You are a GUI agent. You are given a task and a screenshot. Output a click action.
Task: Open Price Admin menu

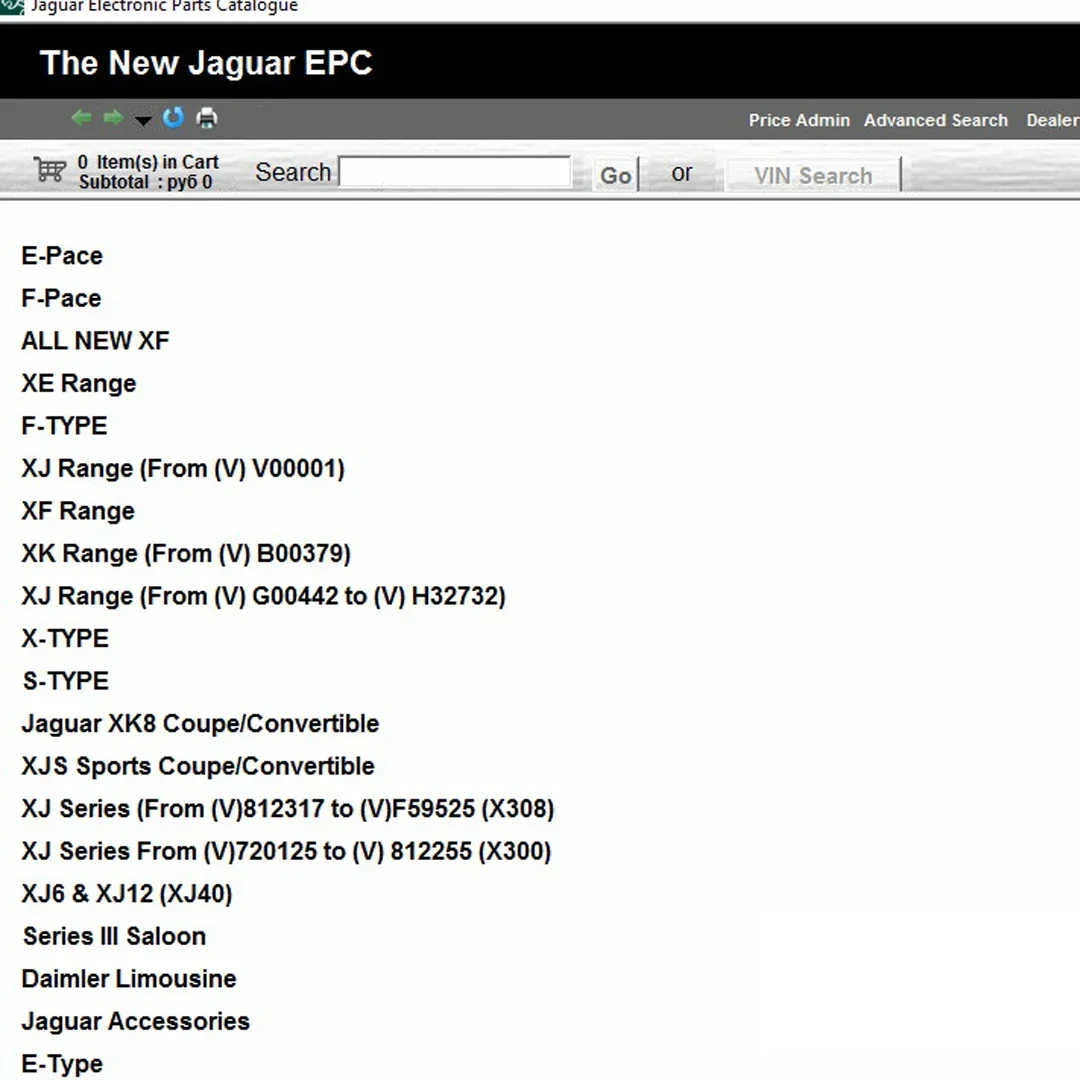(799, 120)
